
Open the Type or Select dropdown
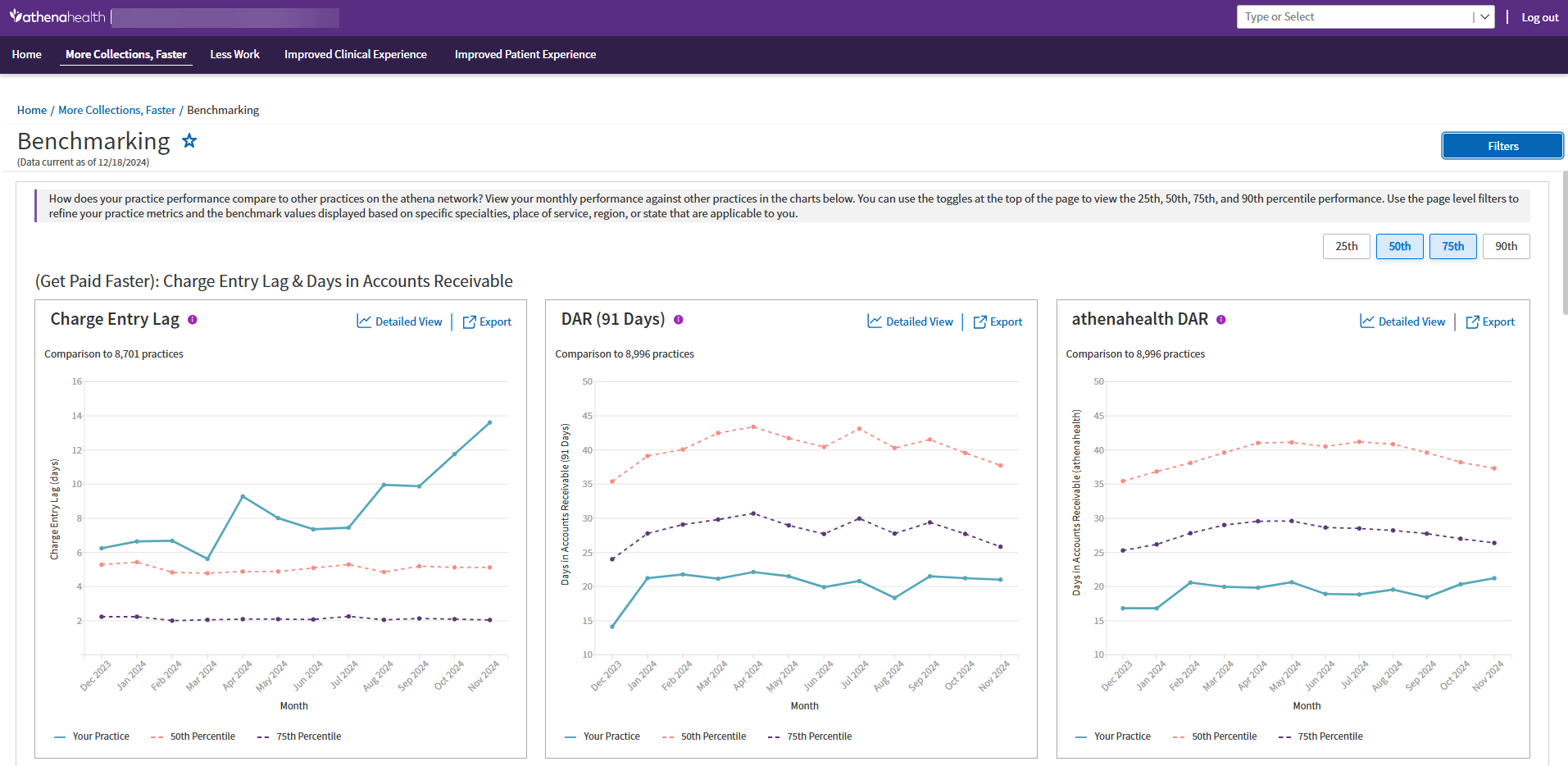pos(1483,16)
